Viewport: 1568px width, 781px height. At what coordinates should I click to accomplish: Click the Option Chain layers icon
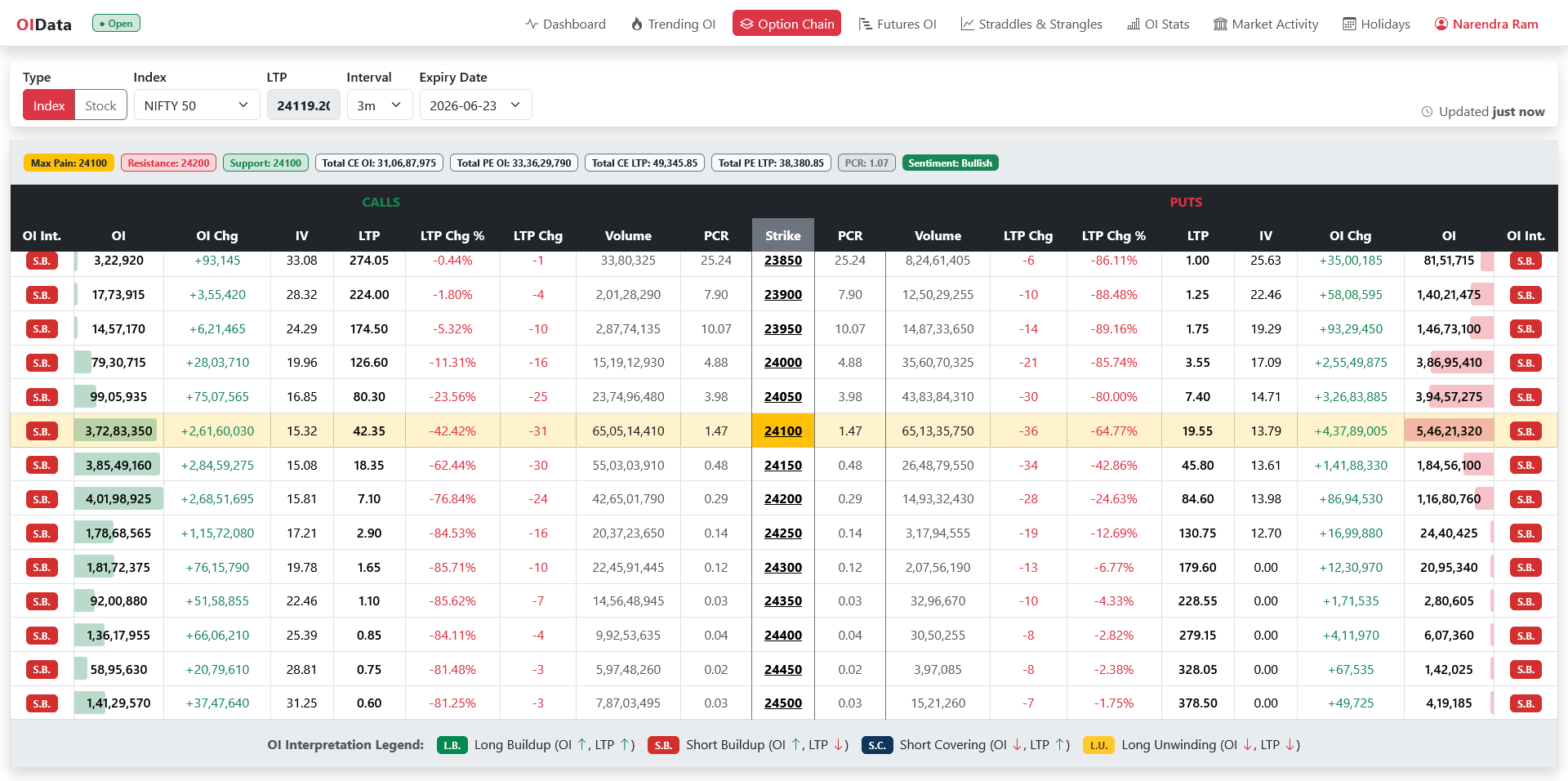(x=746, y=24)
